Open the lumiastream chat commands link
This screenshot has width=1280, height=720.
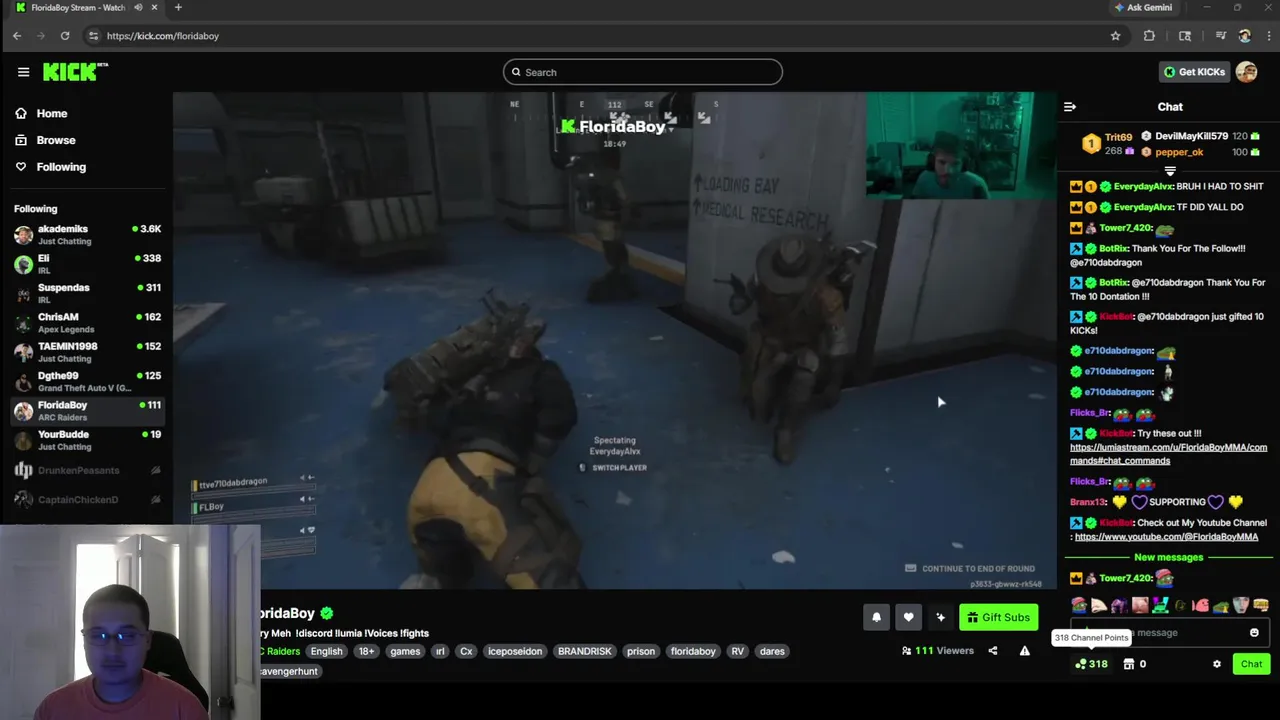(x=1168, y=454)
